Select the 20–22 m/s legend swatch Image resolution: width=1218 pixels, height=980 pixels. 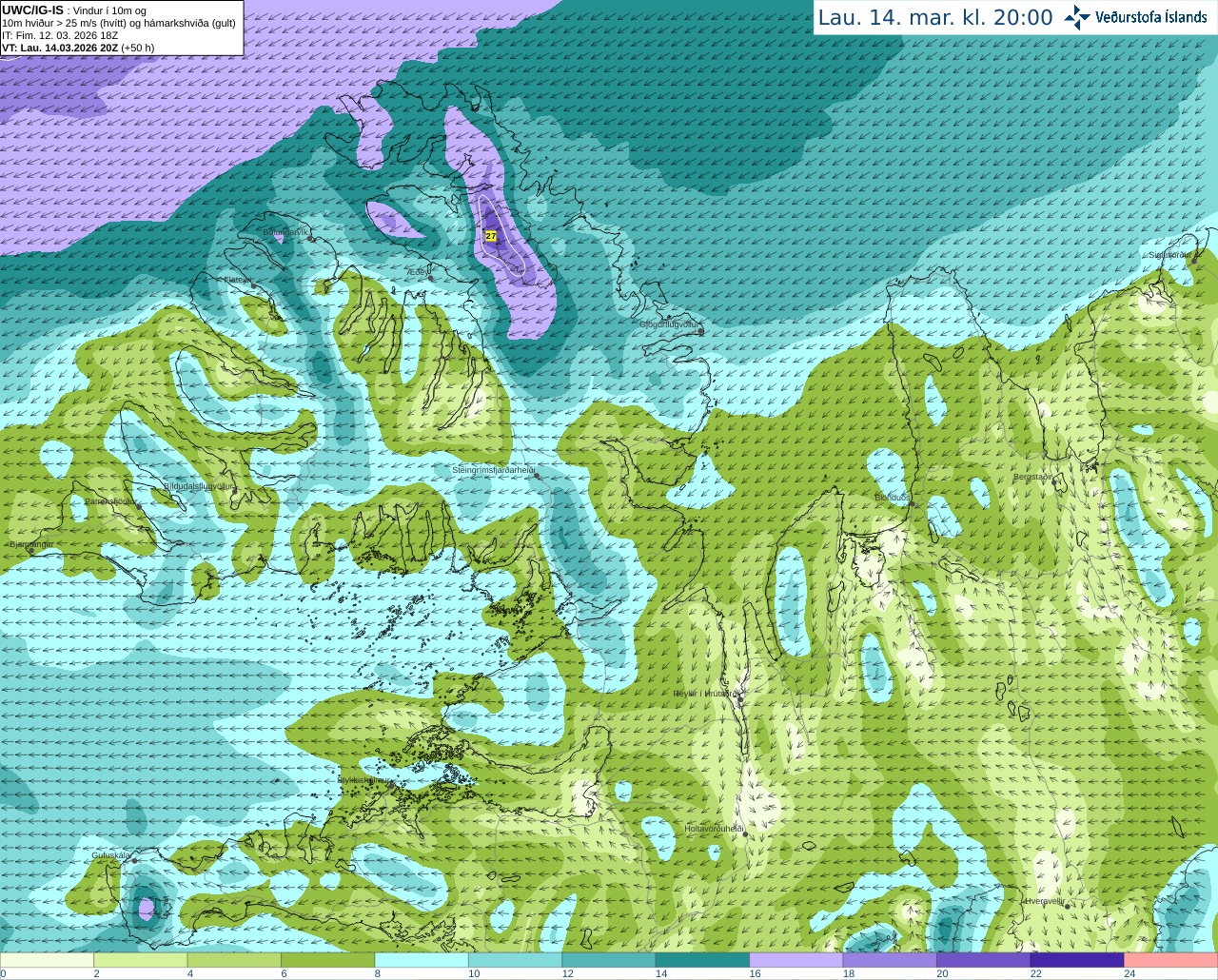[984, 960]
